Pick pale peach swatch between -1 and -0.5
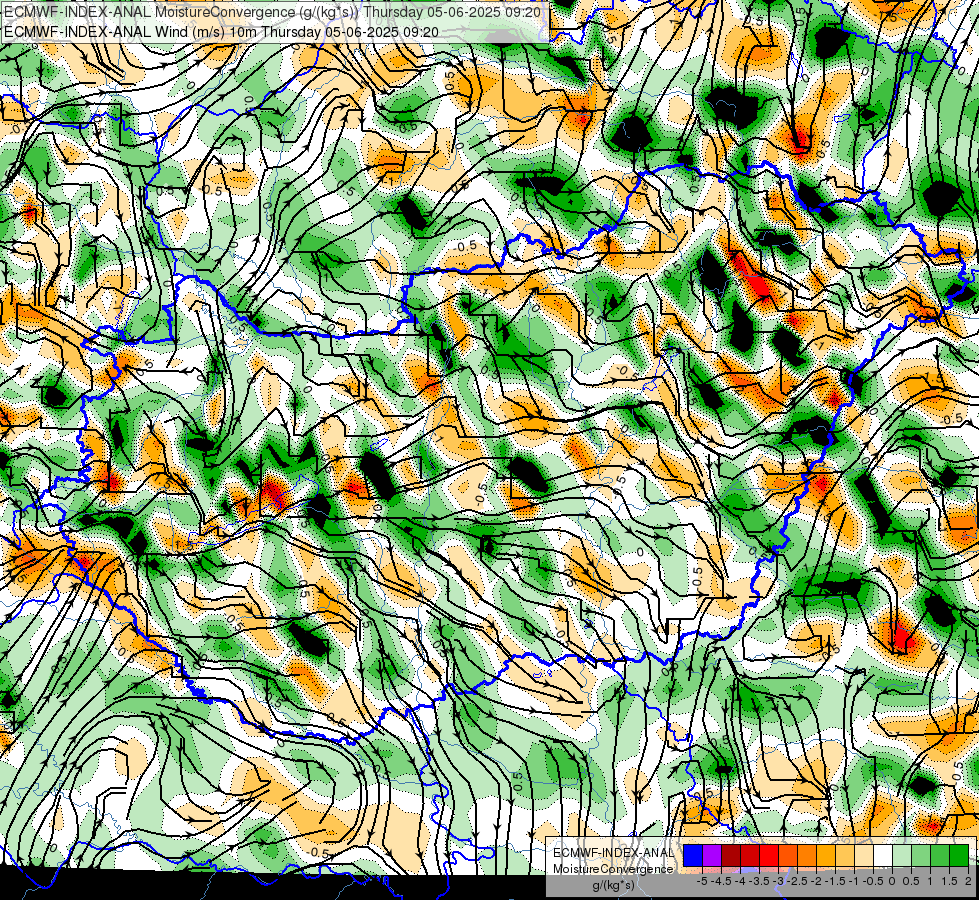Viewport: 979px width, 900px height. (x=864, y=856)
